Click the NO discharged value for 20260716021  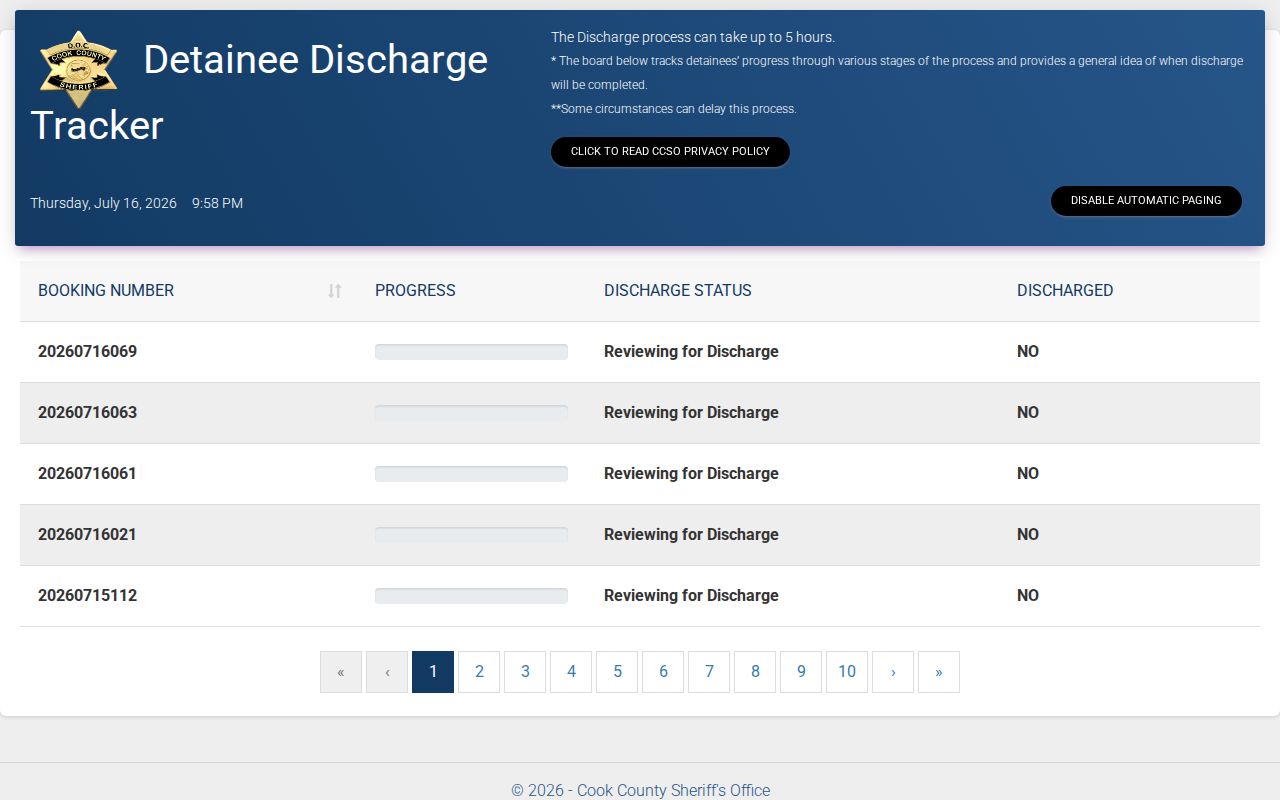(x=1028, y=535)
